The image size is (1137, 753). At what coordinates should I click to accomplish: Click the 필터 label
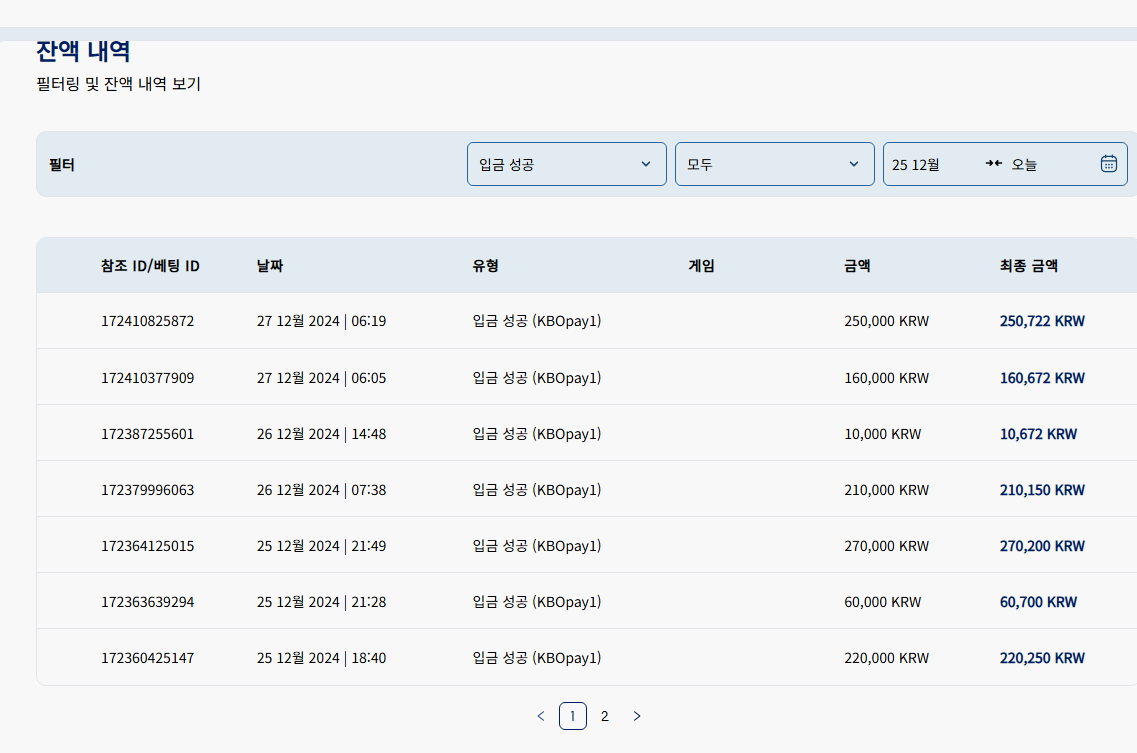[62, 165]
